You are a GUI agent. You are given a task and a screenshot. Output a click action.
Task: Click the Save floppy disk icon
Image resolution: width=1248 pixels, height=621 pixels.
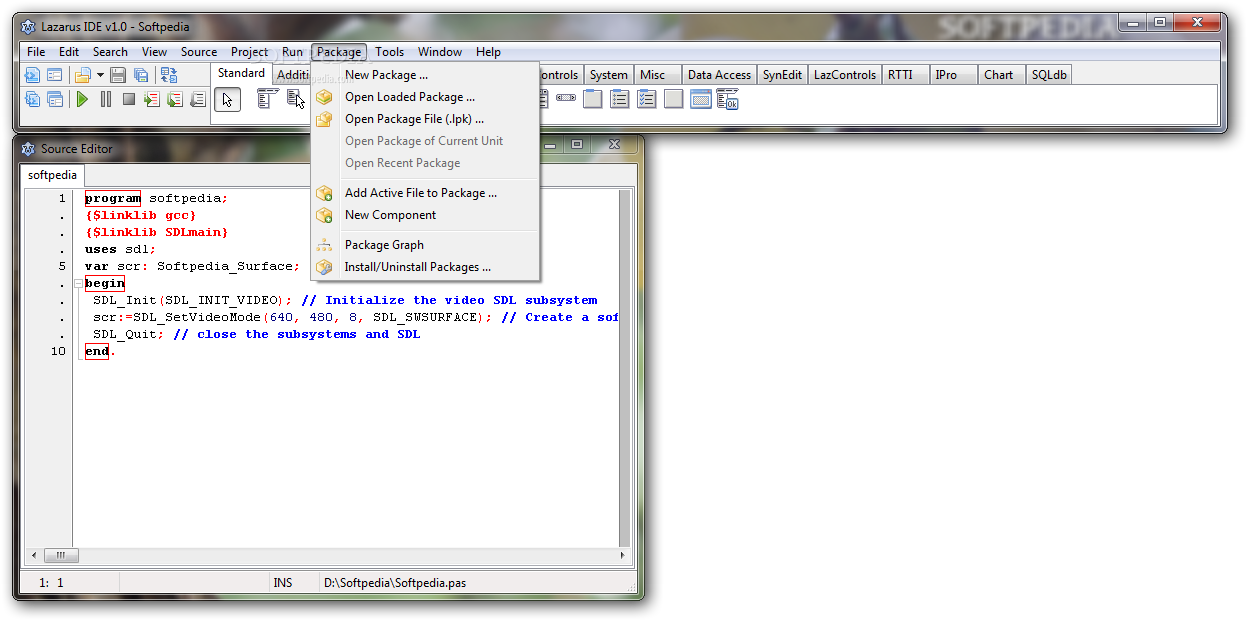(x=118, y=75)
